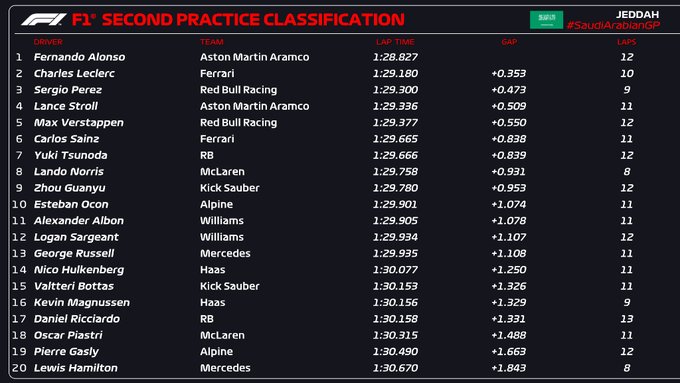Click the LAPS column header
Viewport: 680px width, 383px height.
point(627,42)
